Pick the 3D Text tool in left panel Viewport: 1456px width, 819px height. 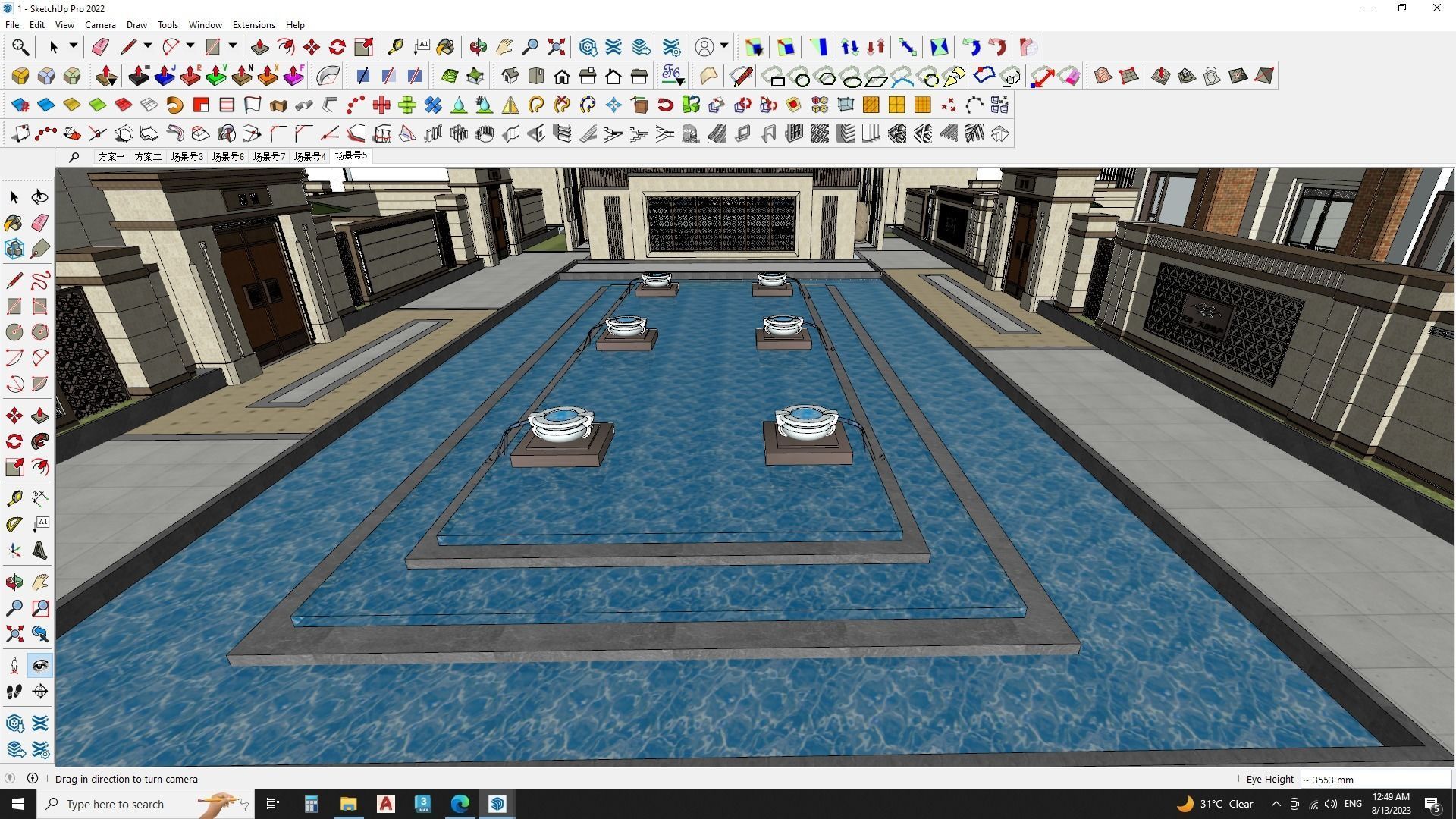tap(40, 551)
